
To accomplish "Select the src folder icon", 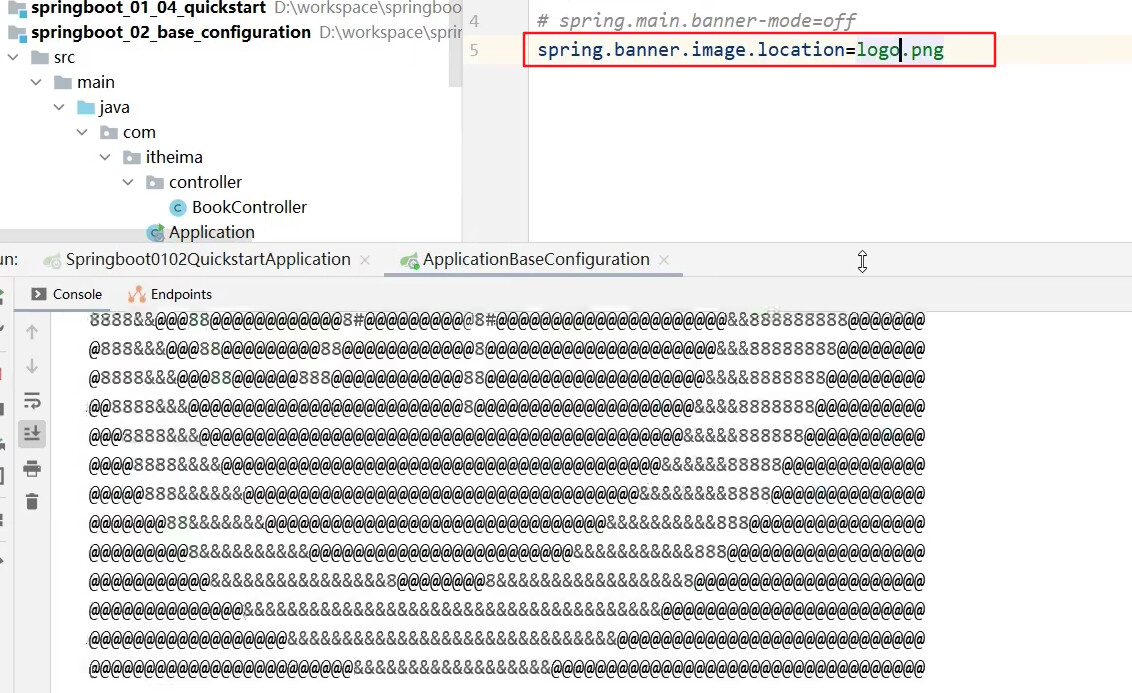I will tap(40, 57).
